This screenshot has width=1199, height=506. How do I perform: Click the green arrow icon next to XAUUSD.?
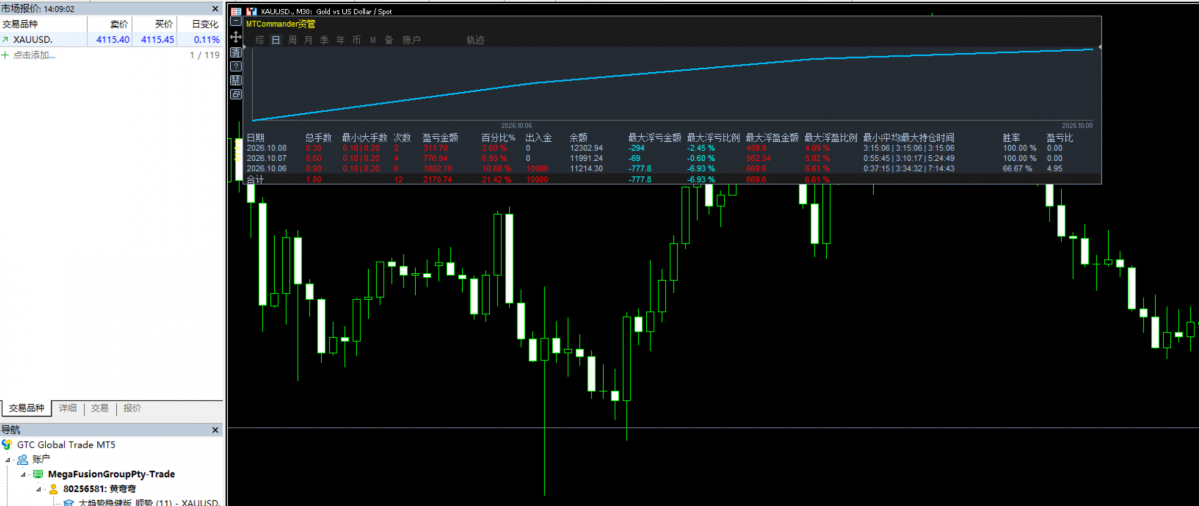(x=5, y=39)
